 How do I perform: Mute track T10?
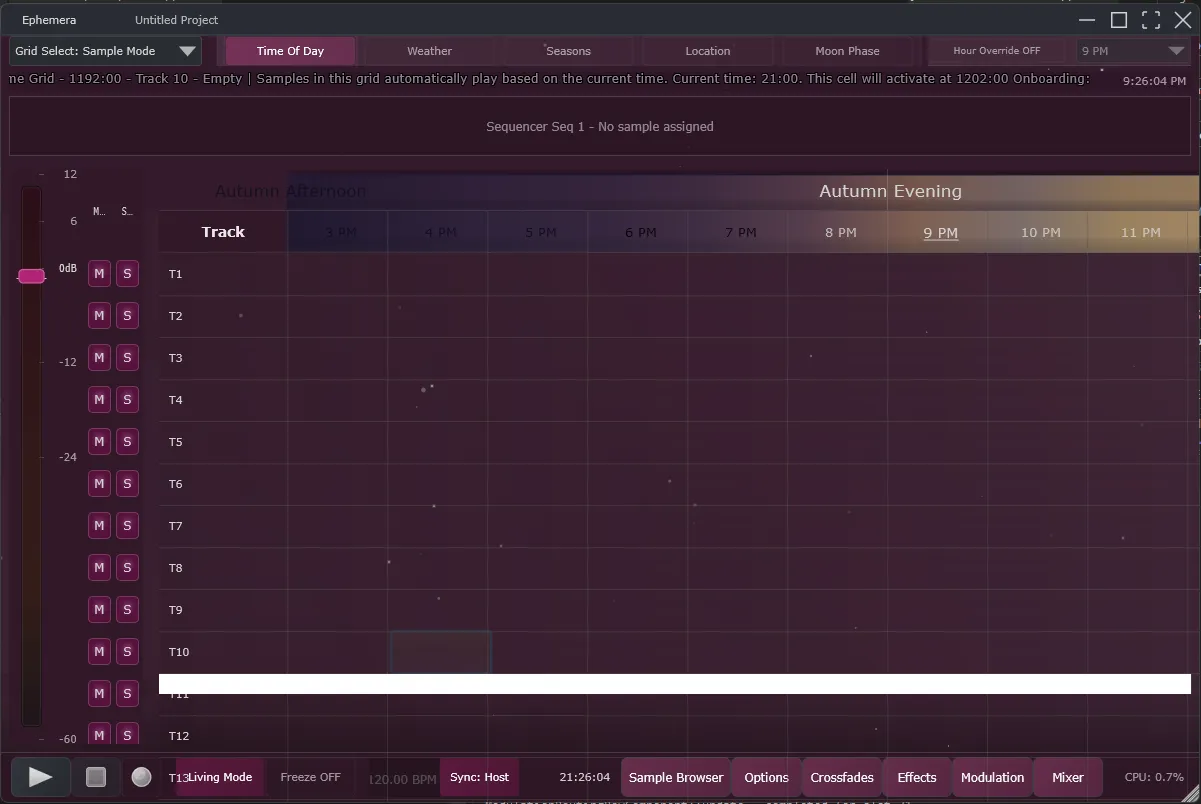click(x=99, y=652)
